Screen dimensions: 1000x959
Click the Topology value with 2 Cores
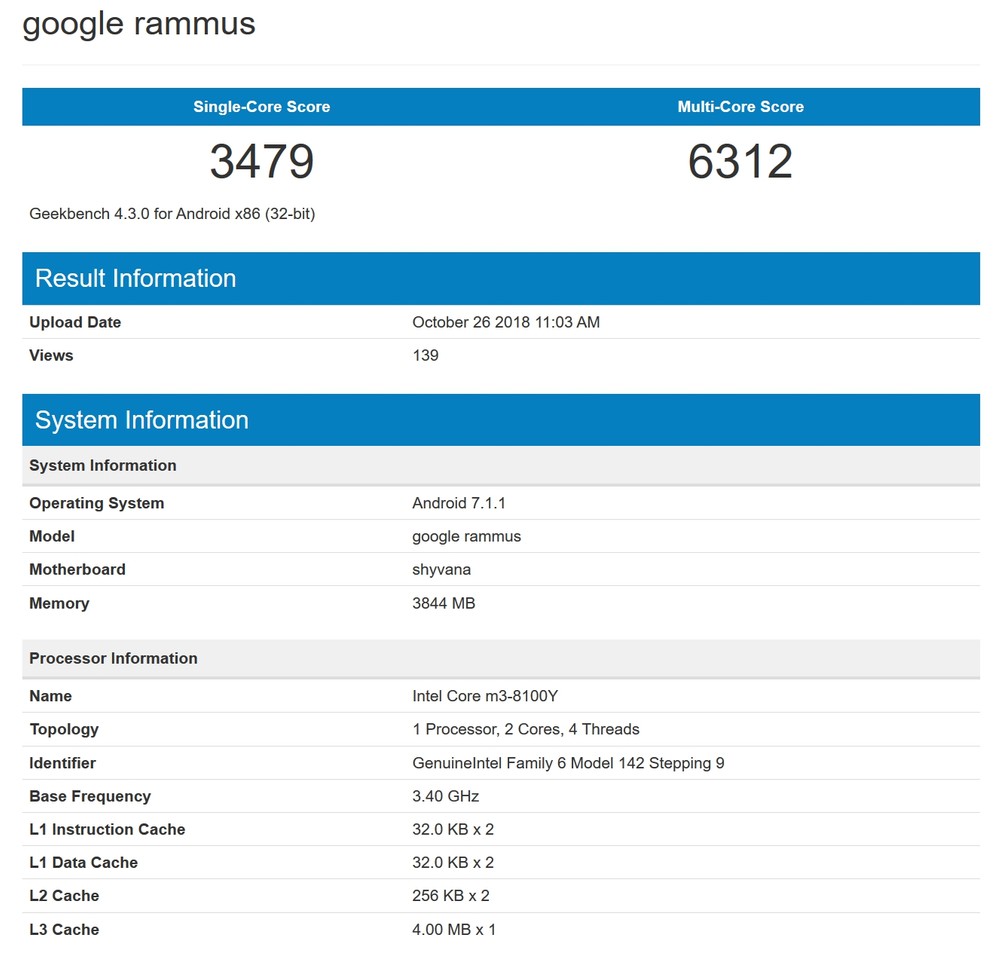coord(525,729)
